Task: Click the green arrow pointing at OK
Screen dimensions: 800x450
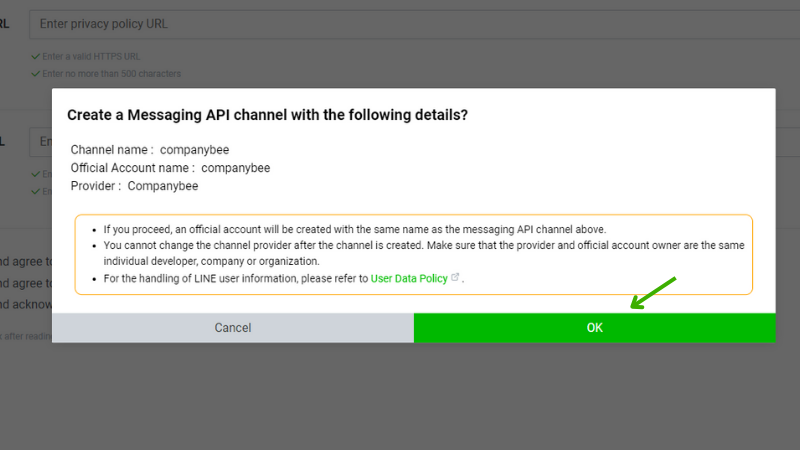Action: tap(653, 293)
